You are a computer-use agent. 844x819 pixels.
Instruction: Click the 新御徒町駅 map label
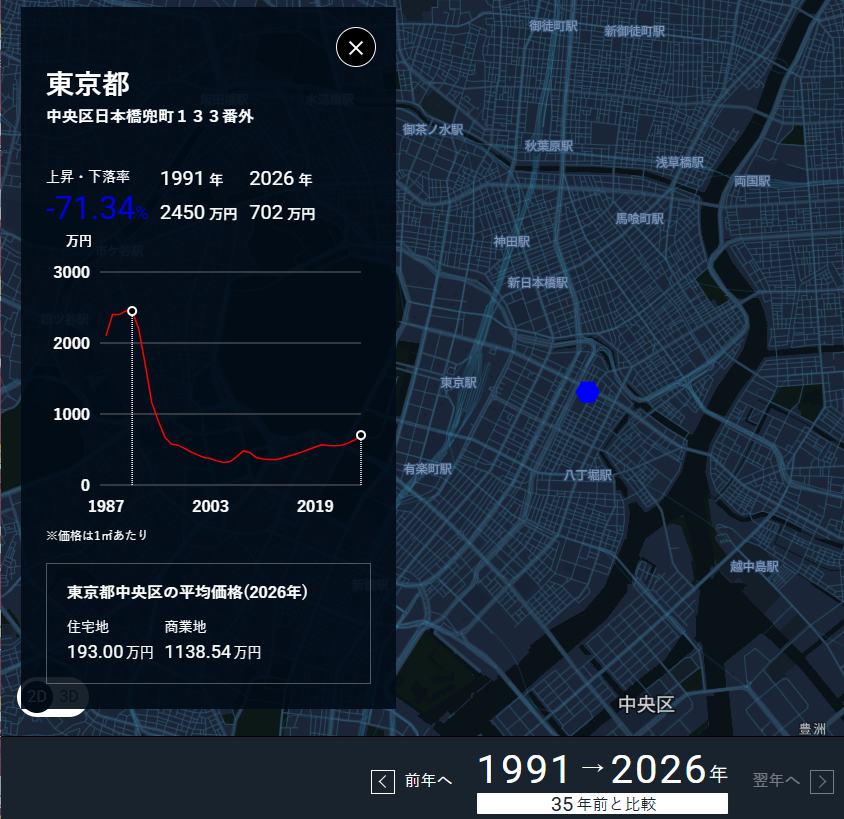pos(634,31)
